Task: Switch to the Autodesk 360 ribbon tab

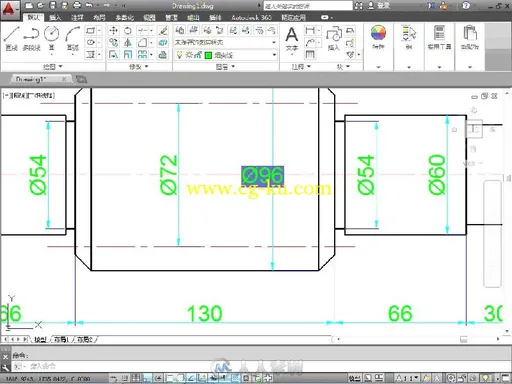Action: [251, 17]
